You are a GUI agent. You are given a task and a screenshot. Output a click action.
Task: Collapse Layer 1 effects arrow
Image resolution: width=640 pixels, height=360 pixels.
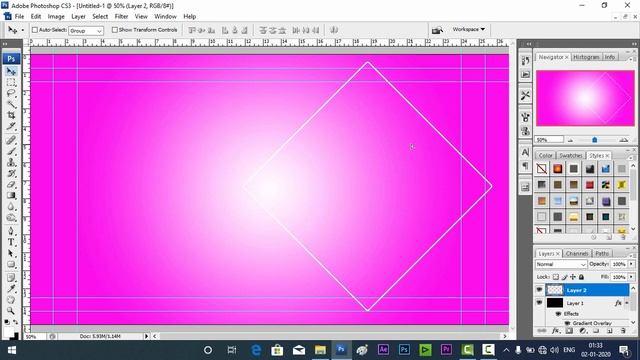[627, 303]
